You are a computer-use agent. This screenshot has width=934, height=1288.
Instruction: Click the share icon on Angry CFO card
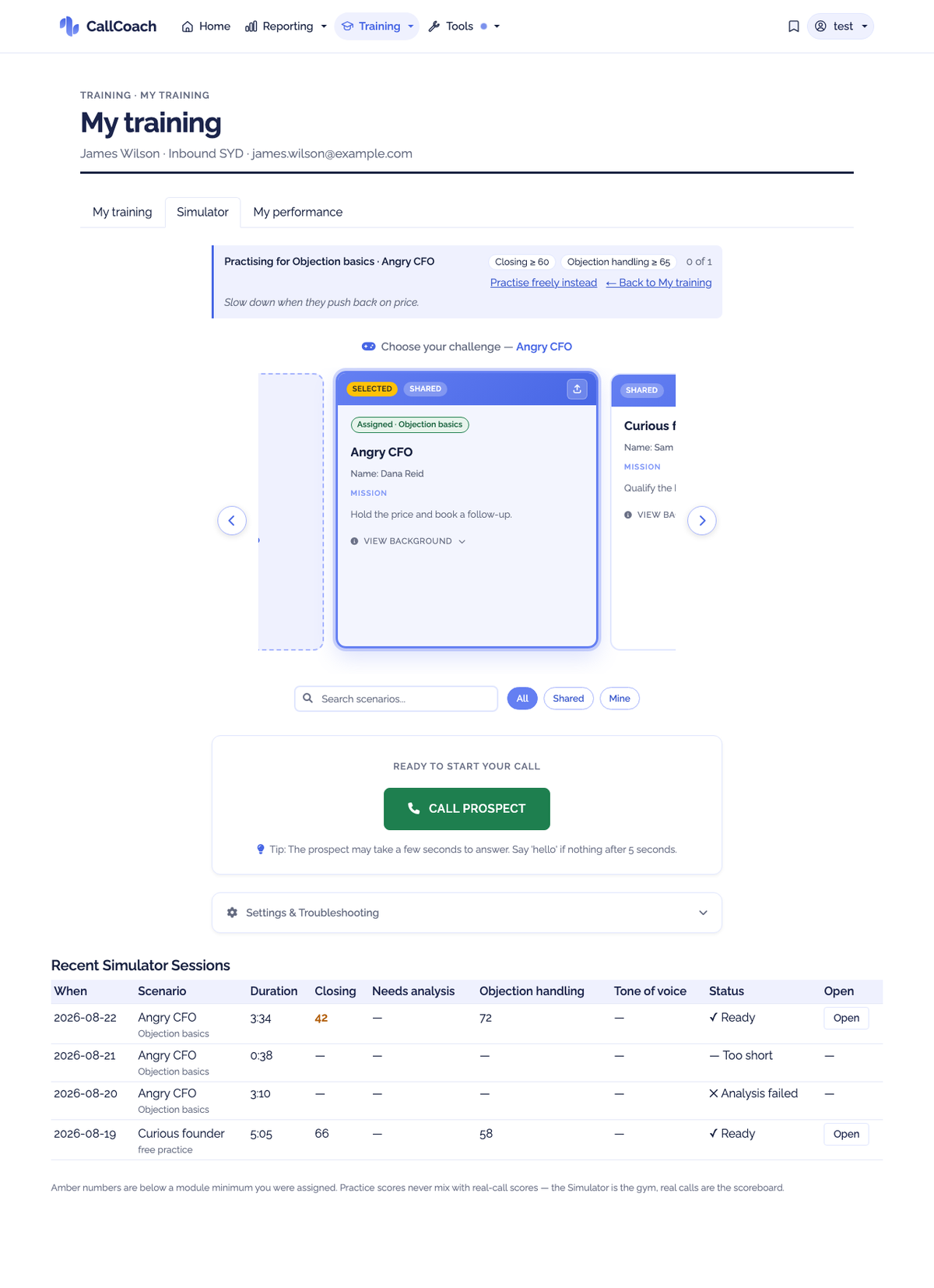coord(577,389)
